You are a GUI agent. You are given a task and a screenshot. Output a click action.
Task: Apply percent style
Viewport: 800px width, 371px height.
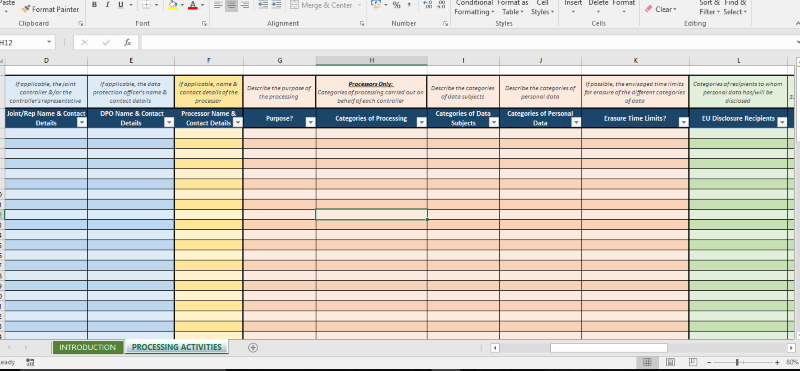click(396, 5)
